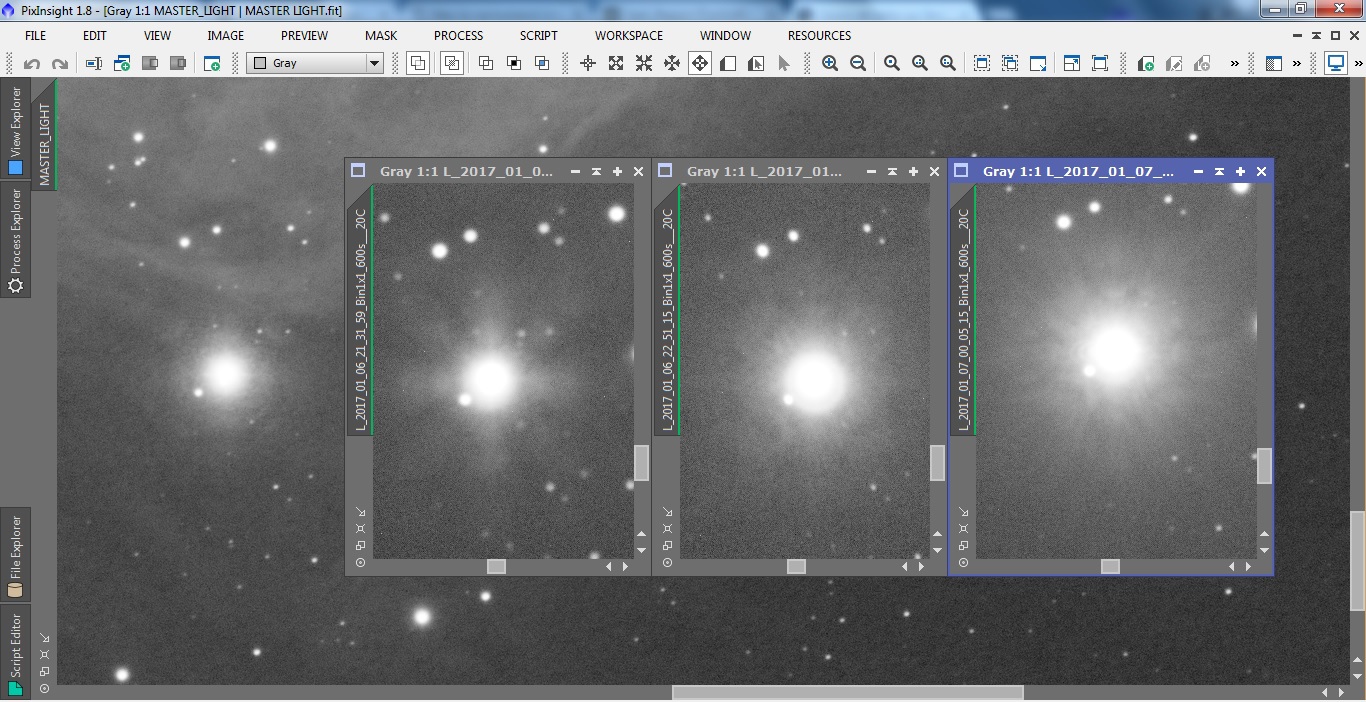The height and width of the screenshot is (702, 1366).
Task: Click the diagonal arrow icon in second window's corner
Action: (x=667, y=512)
